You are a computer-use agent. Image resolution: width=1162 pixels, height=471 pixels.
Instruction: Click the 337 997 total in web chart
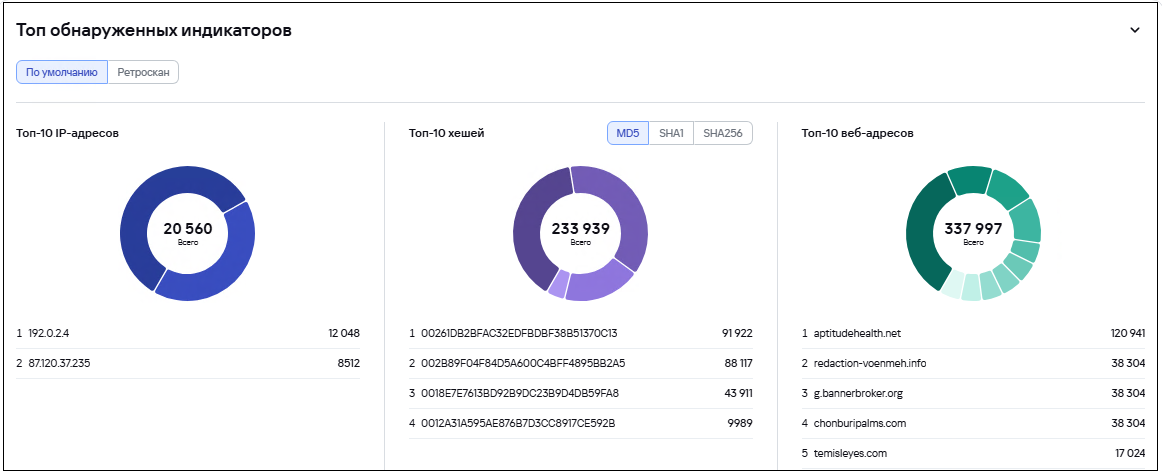point(973,229)
